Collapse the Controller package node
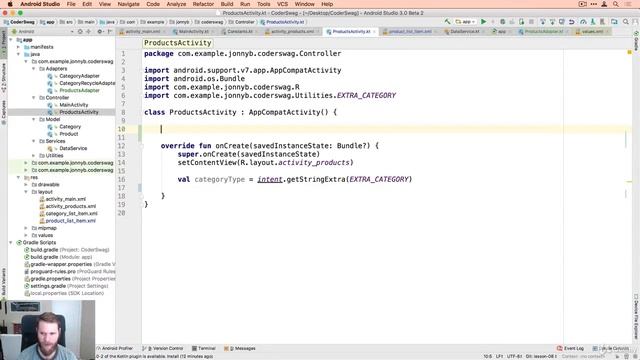Image resolution: width=640 pixels, height=360 pixels. [34, 98]
